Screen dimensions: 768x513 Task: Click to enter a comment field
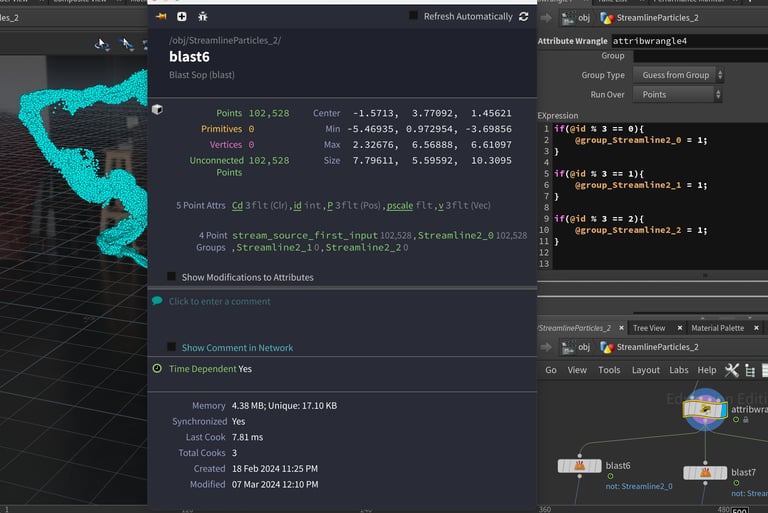pyautogui.click(x=219, y=301)
